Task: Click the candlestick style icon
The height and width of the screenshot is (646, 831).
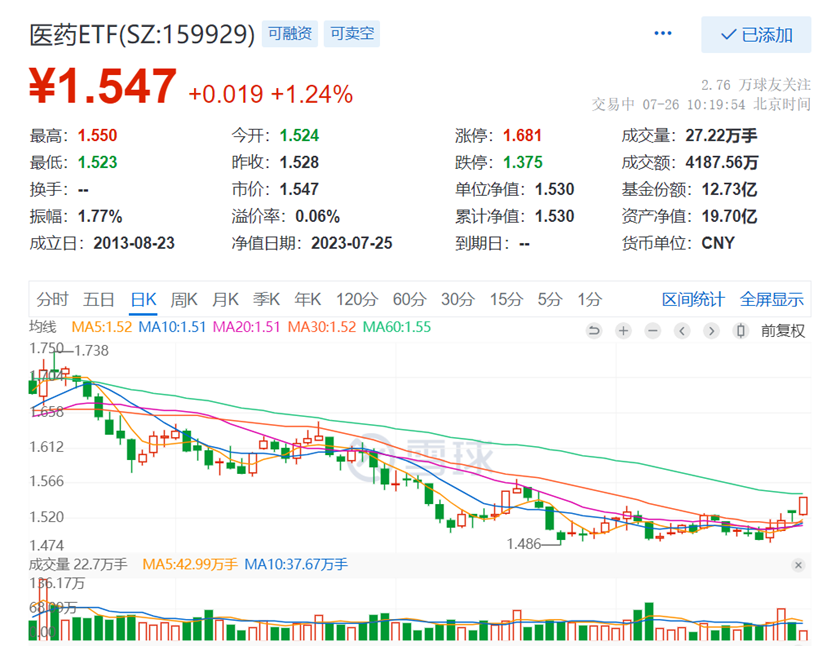Action: [x=741, y=331]
